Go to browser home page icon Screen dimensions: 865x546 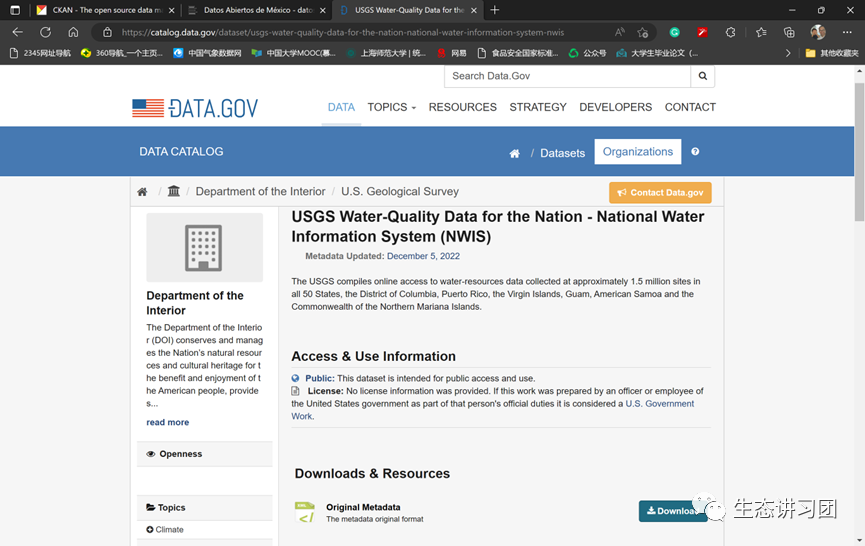[x=73, y=32]
